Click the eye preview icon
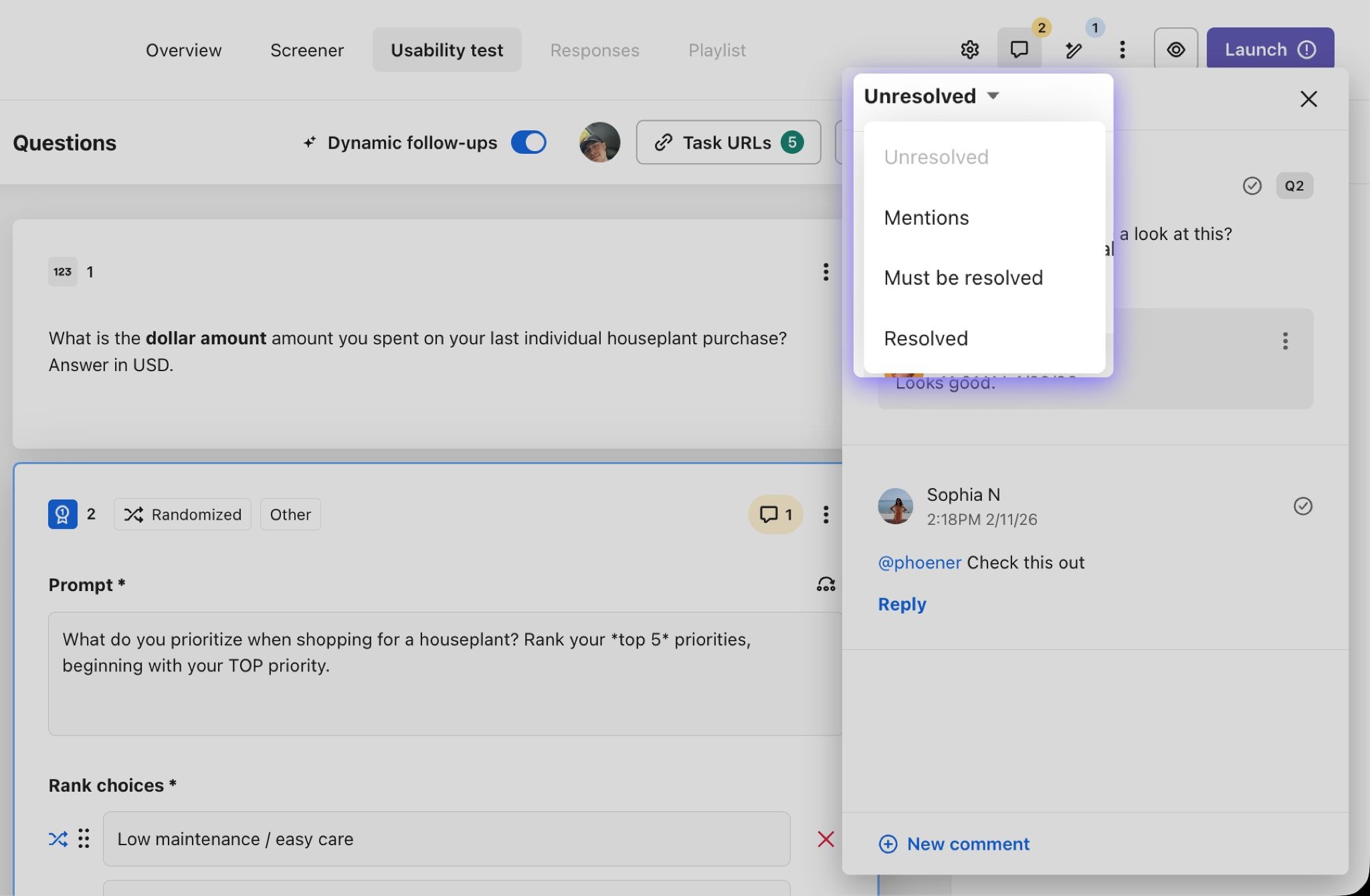The width and height of the screenshot is (1370, 896). click(x=1175, y=49)
